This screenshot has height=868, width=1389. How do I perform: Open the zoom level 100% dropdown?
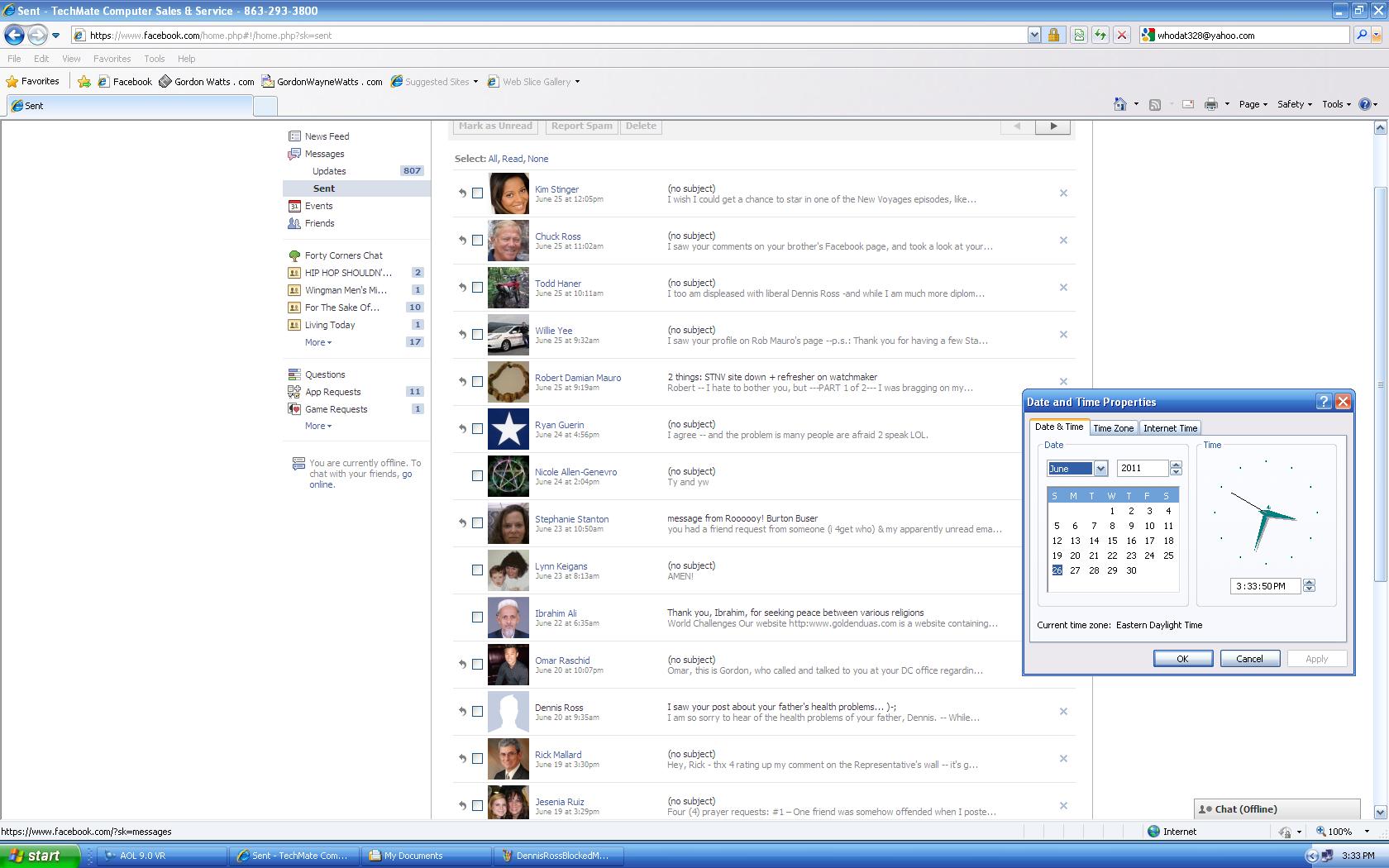coord(1366,832)
